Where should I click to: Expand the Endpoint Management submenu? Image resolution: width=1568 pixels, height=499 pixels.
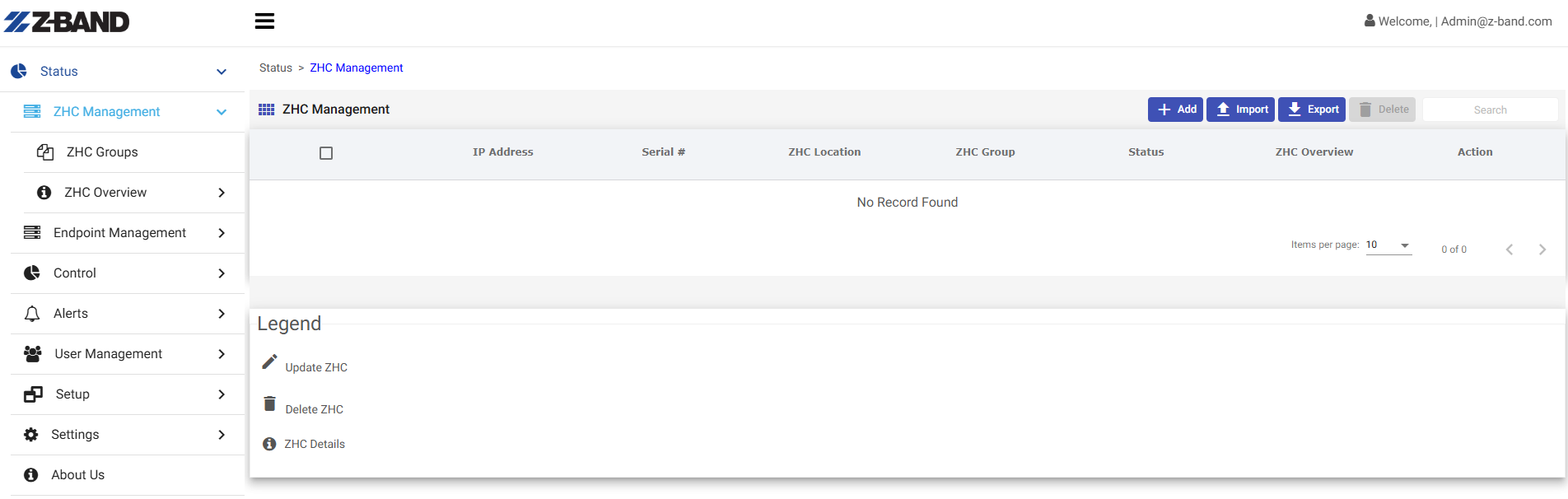[222, 233]
